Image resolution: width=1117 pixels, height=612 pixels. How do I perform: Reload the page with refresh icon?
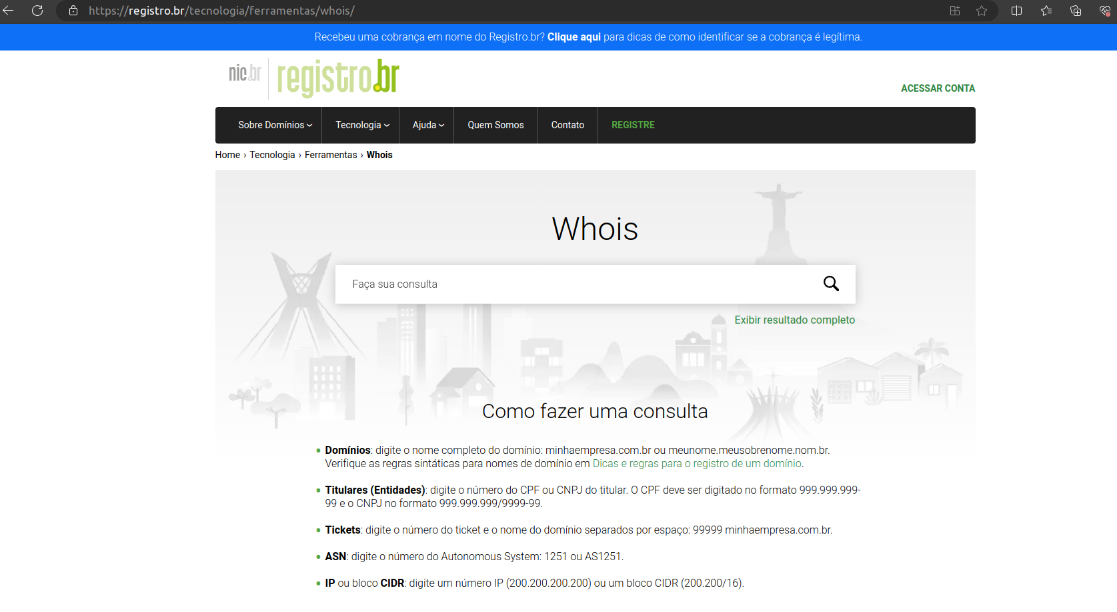[38, 11]
